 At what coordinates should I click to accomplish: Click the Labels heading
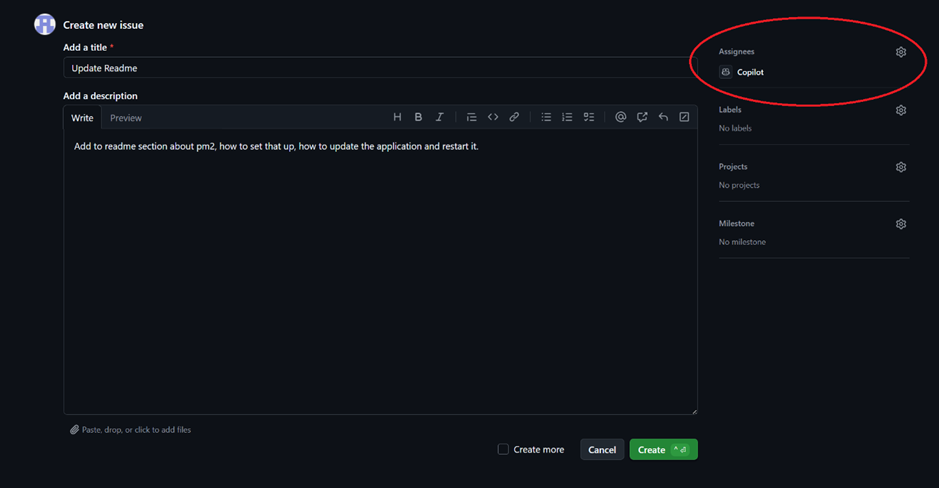click(730, 110)
